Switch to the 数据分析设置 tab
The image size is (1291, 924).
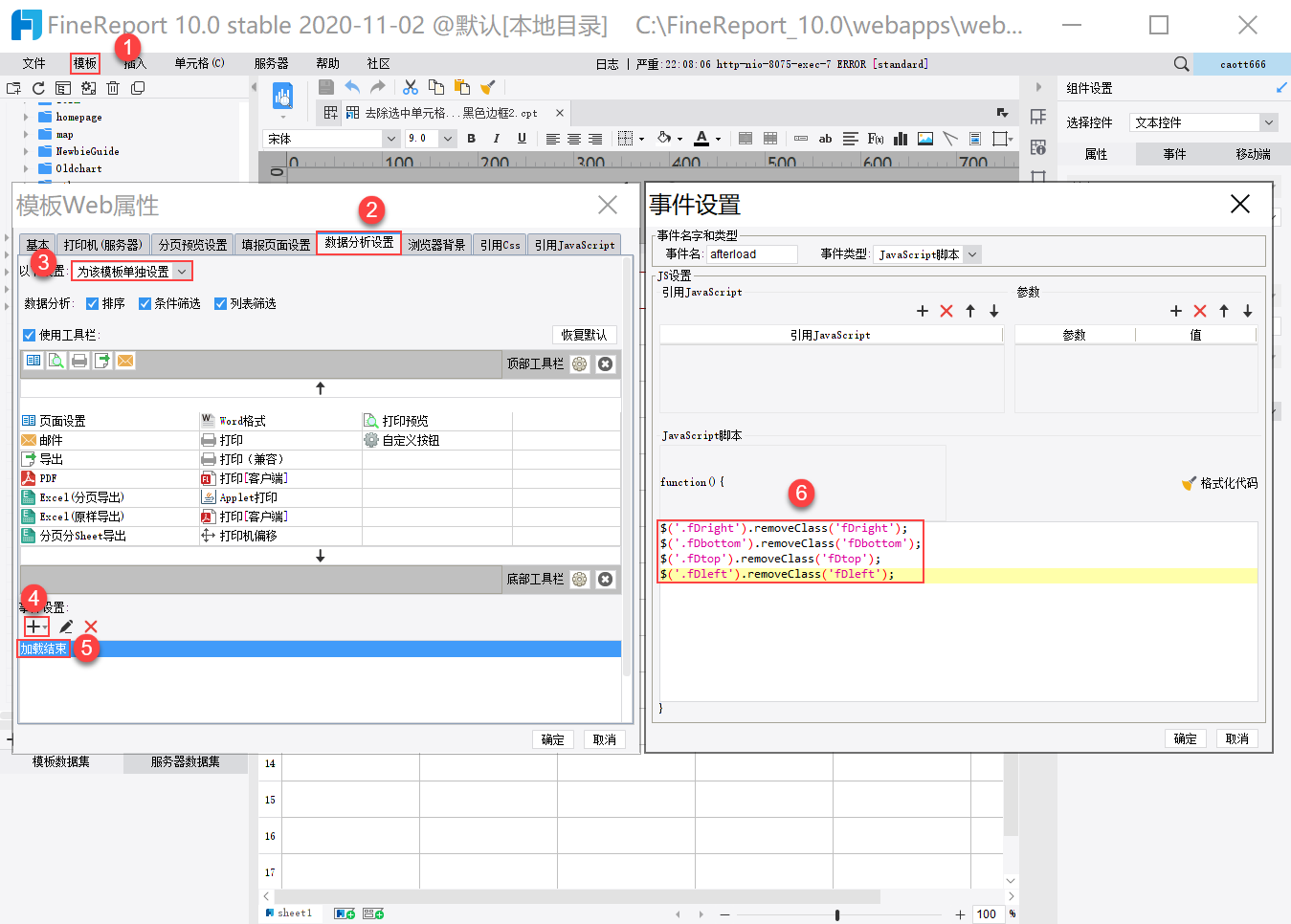pyautogui.click(x=359, y=243)
